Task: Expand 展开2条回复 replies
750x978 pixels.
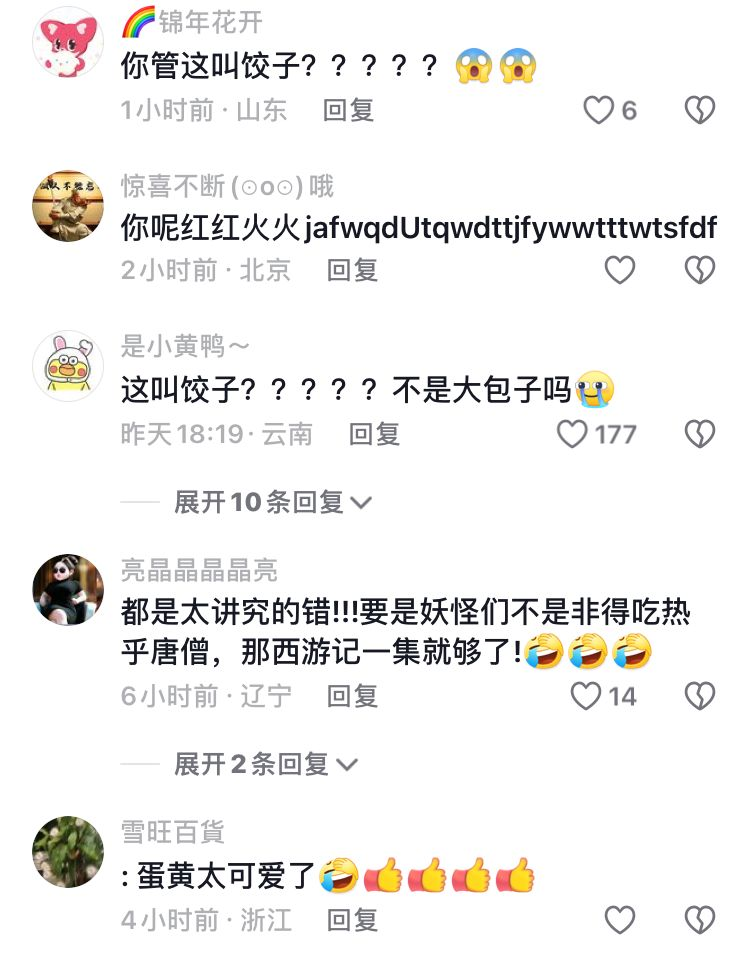Action: click(x=266, y=764)
